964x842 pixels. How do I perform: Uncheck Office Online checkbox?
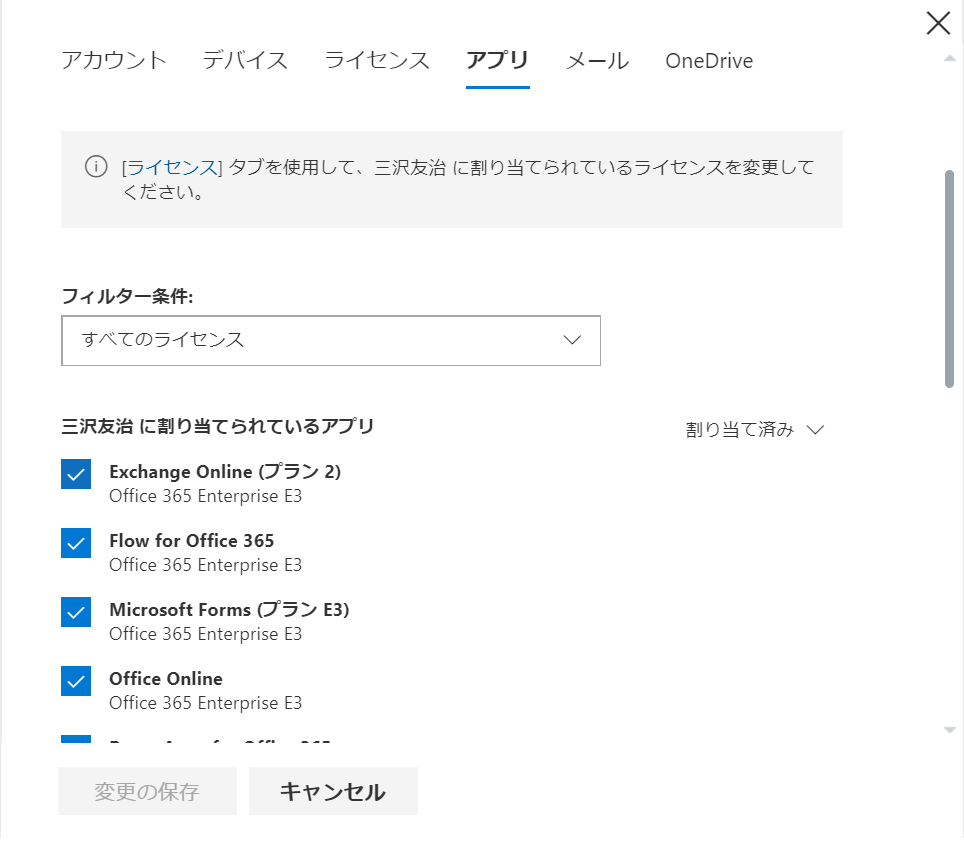(x=76, y=681)
